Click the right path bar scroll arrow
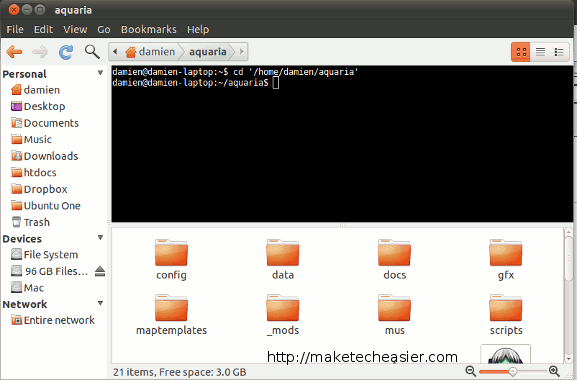The width and height of the screenshot is (577, 380). click(x=242, y=52)
